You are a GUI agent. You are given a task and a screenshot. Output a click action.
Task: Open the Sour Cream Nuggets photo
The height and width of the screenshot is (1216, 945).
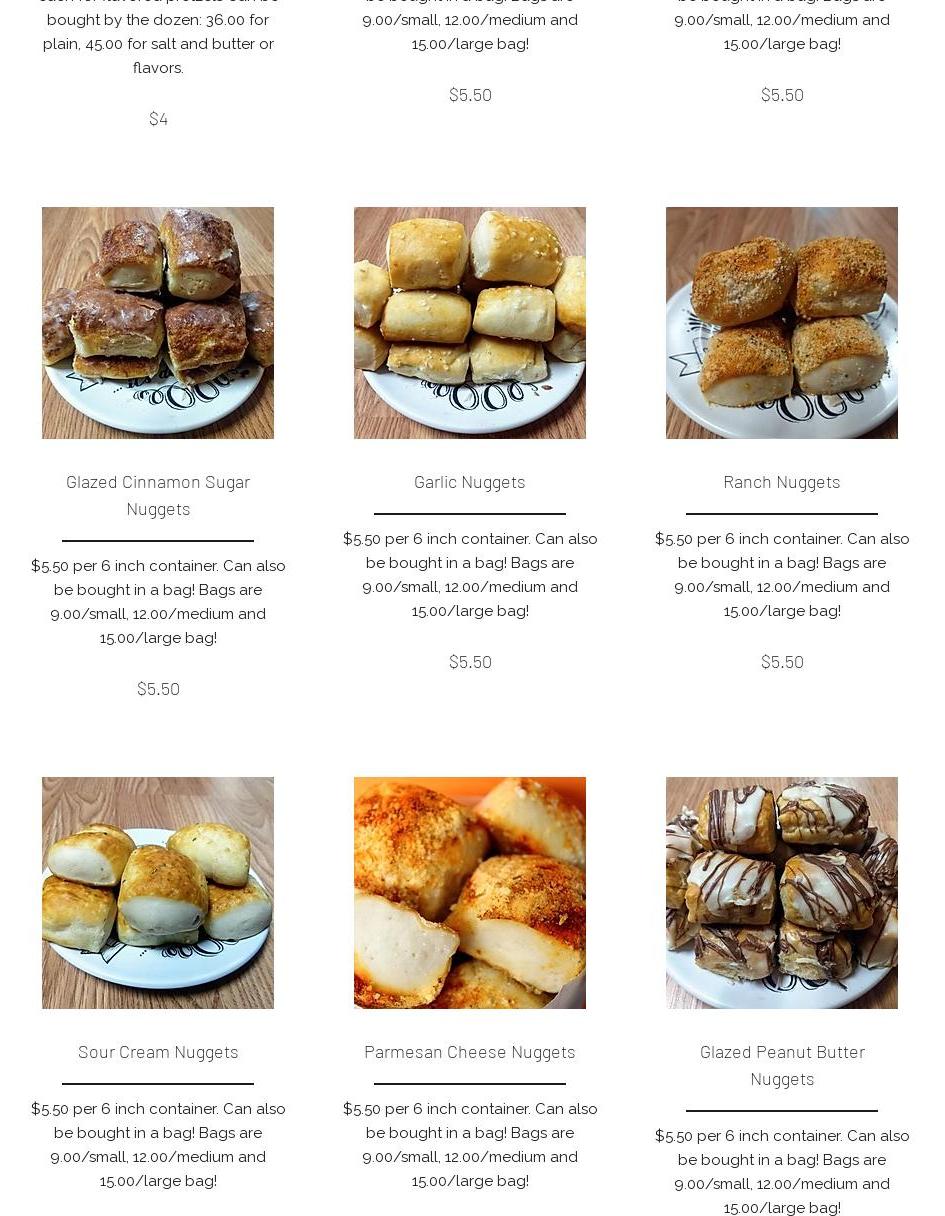click(158, 893)
